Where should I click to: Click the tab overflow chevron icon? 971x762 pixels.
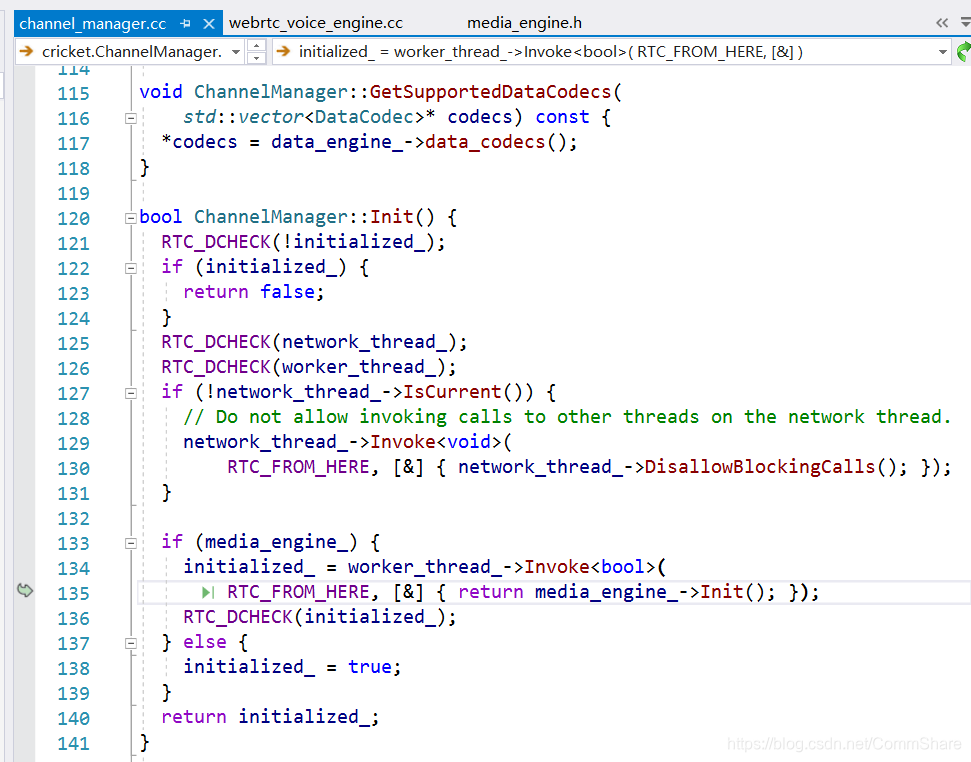[942, 23]
